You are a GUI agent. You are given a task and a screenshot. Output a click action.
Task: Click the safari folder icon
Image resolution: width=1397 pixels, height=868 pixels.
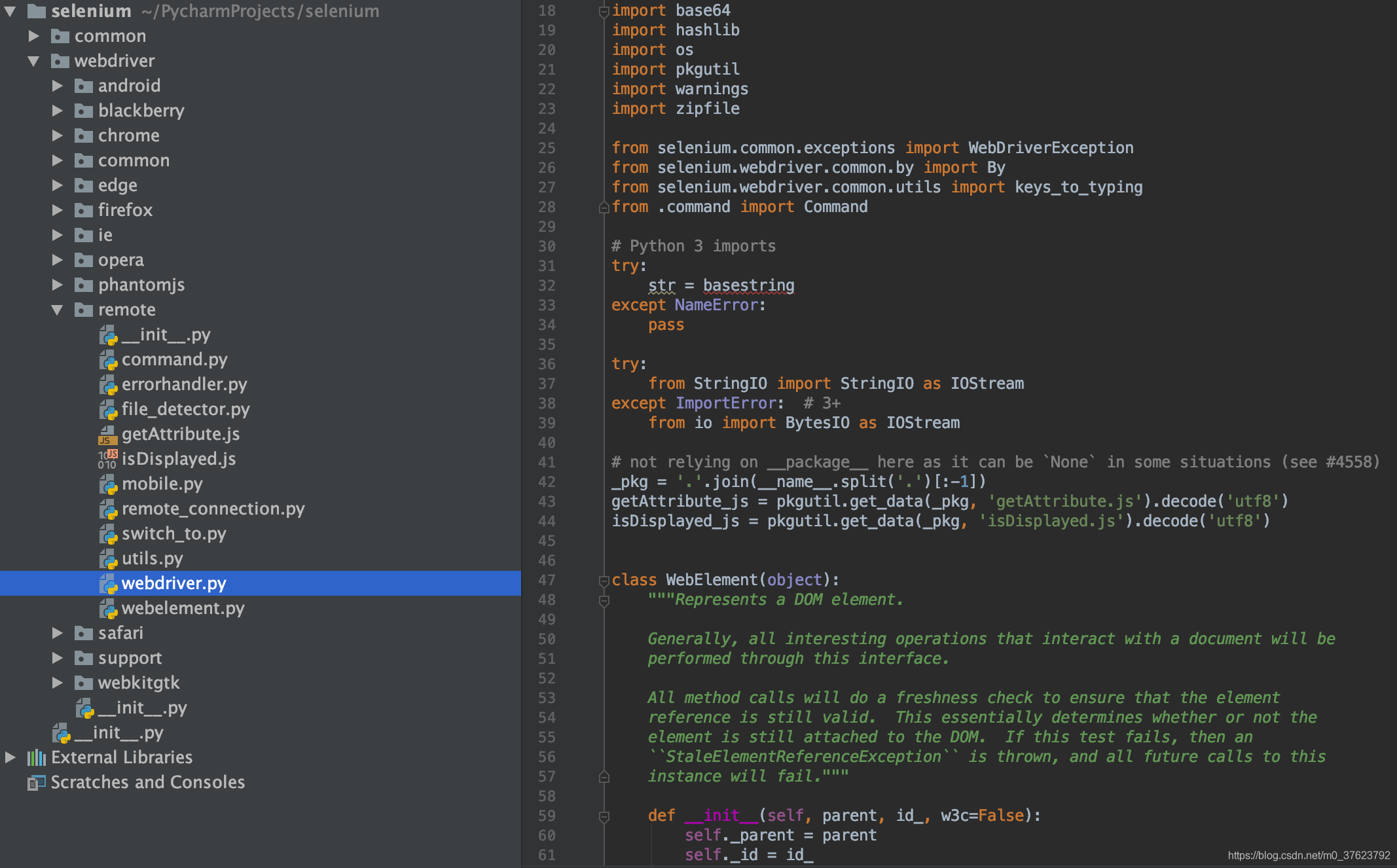pyautogui.click(x=84, y=633)
